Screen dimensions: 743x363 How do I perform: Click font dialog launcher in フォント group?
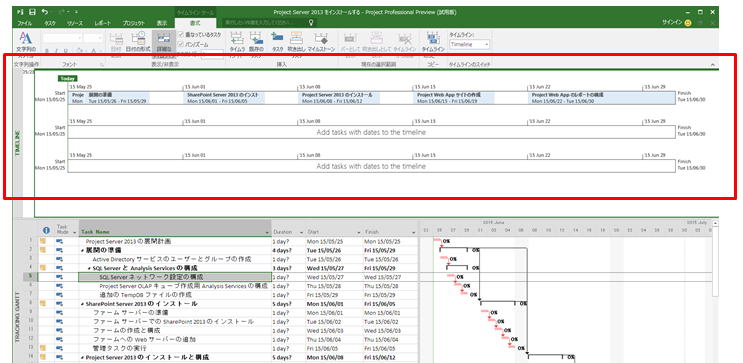tap(101, 64)
